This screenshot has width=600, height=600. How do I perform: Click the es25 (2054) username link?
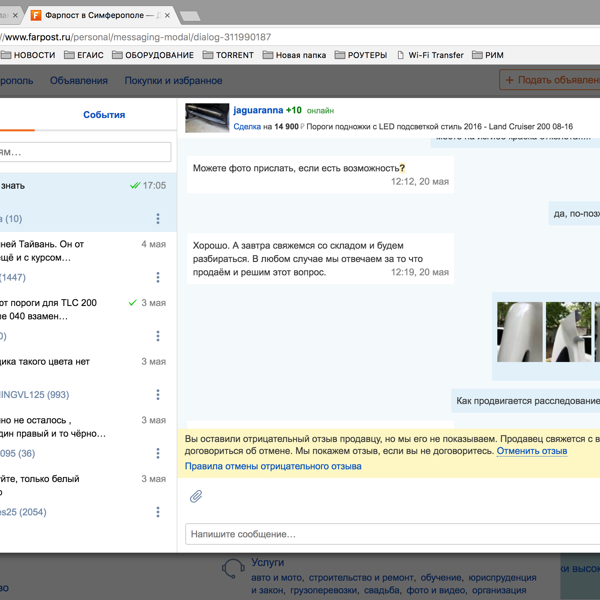coord(23,512)
